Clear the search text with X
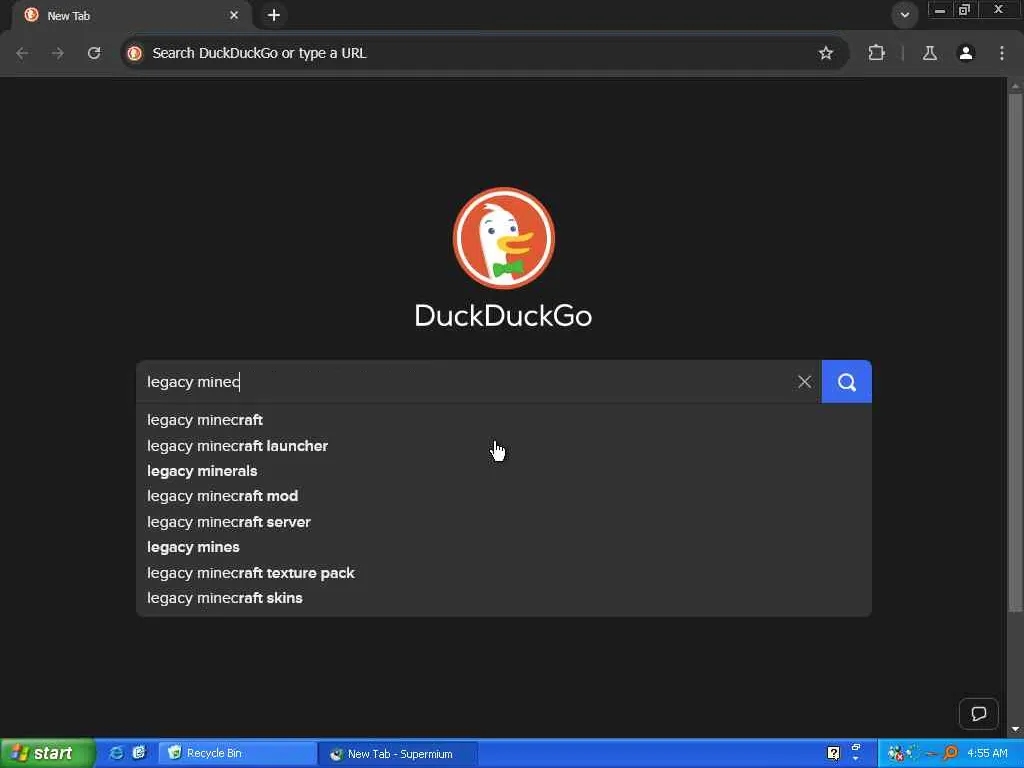This screenshot has width=1024, height=768. point(805,382)
